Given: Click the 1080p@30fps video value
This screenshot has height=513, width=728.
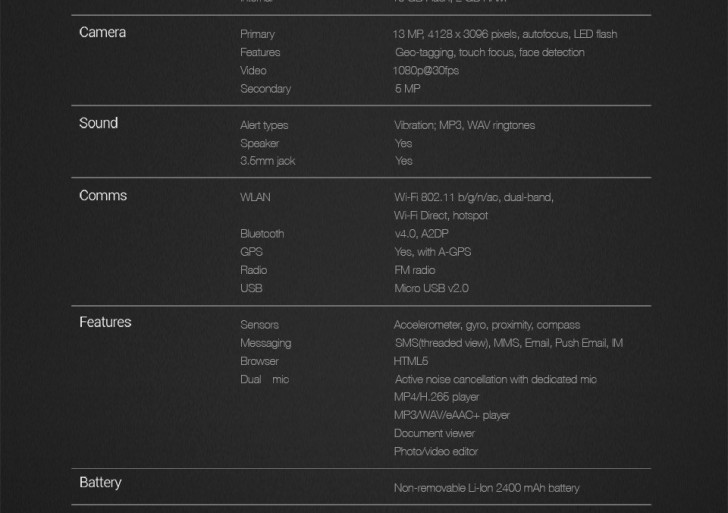Looking at the screenshot, I should [x=426, y=71].
